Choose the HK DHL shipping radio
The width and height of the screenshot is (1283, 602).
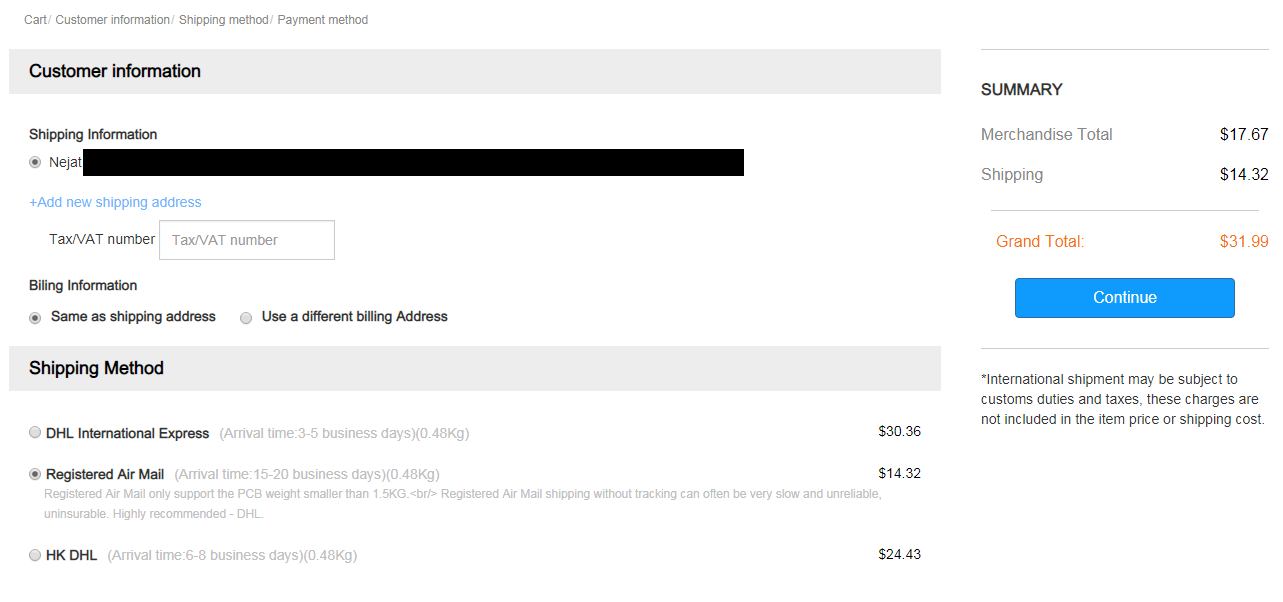pos(35,555)
